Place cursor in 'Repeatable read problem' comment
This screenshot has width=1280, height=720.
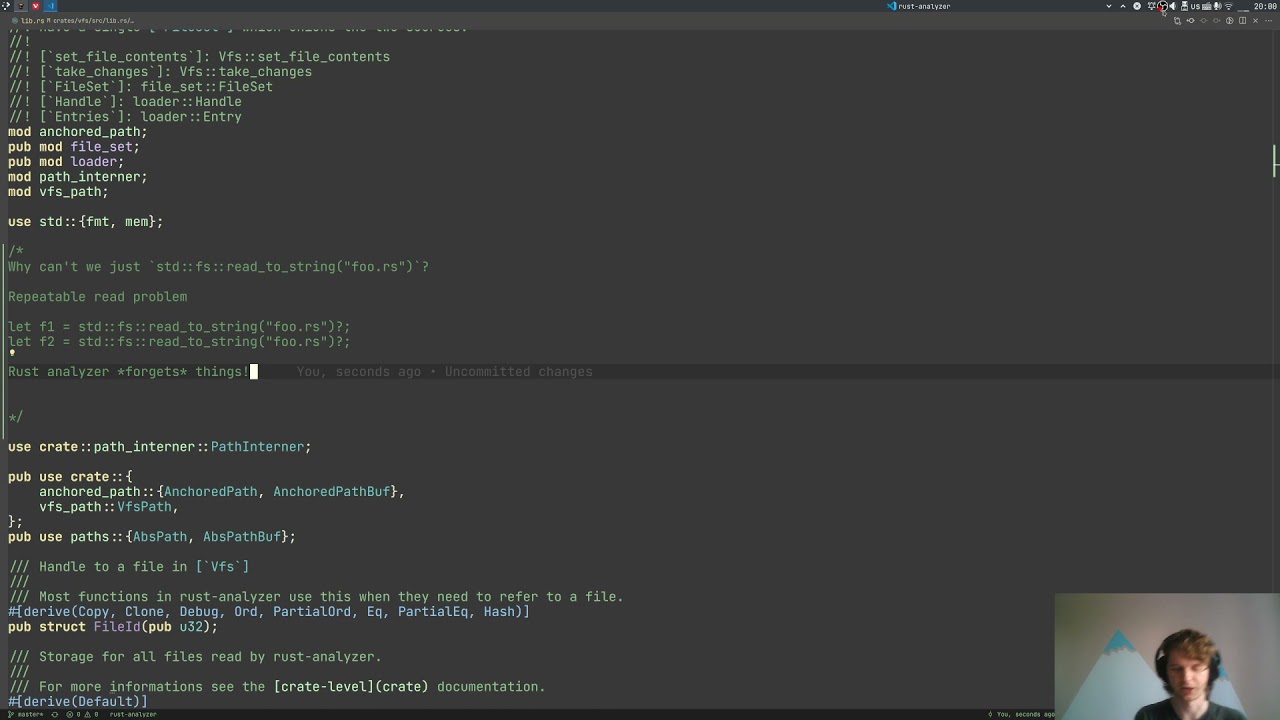coord(98,297)
